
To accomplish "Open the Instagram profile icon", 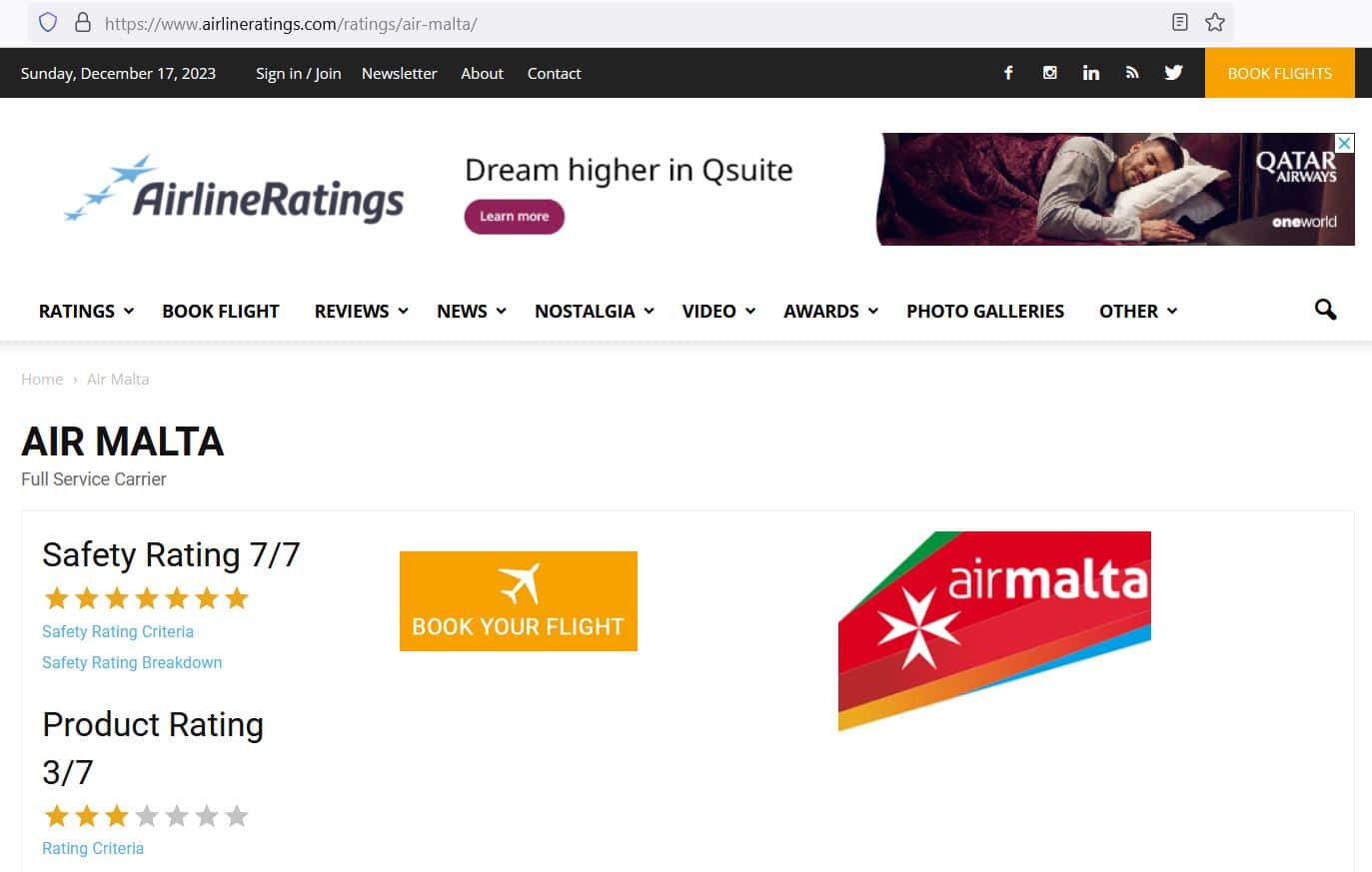I will [x=1049, y=72].
